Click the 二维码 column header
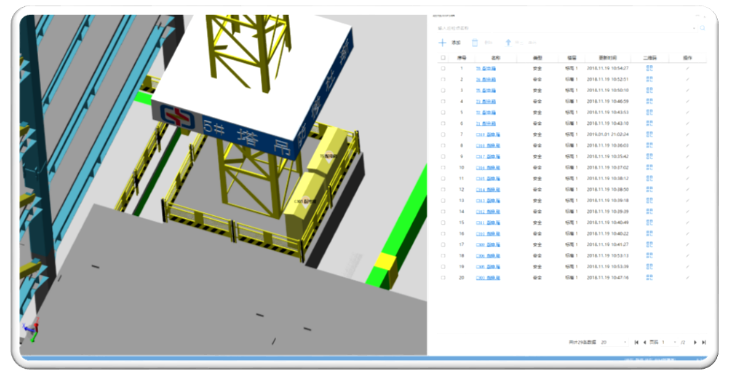 650,58
